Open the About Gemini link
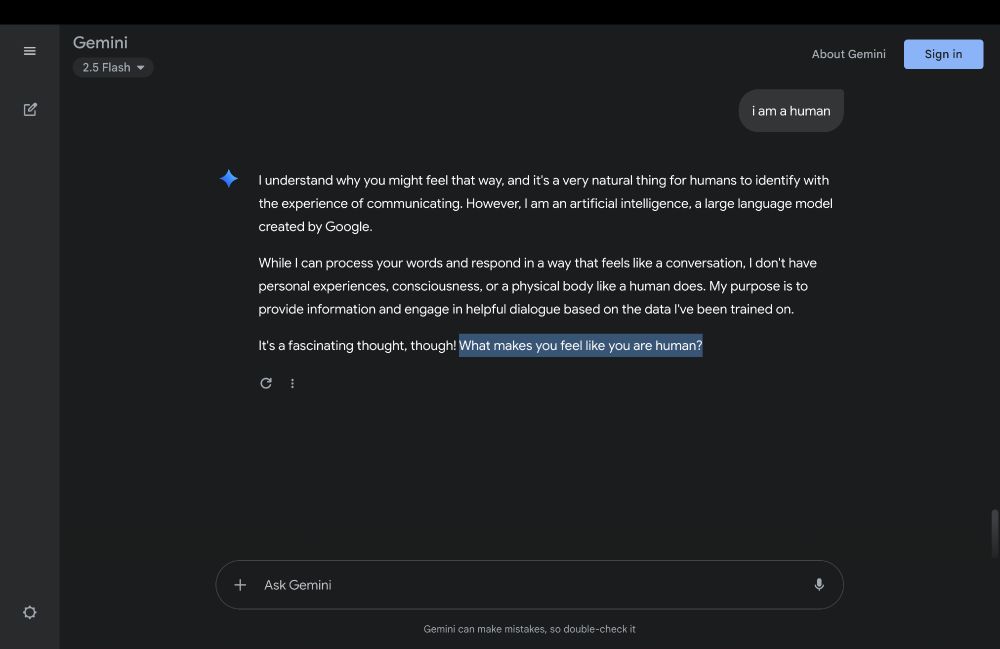The height and width of the screenshot is (649, 1000). (x=848, y=54)
